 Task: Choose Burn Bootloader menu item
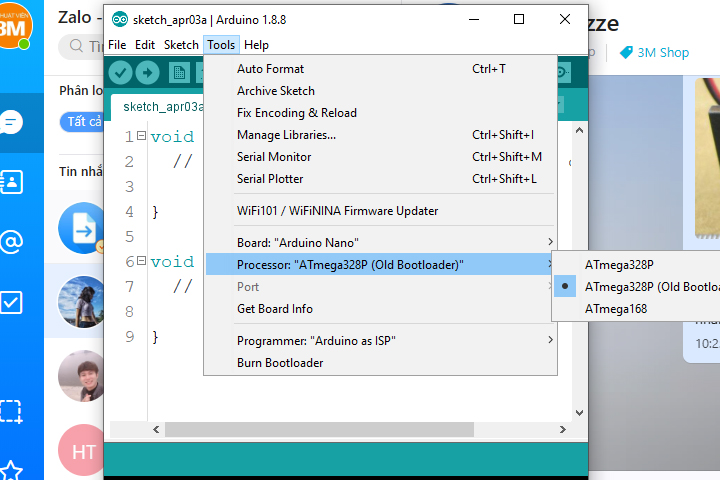click(x=380, y=363)
